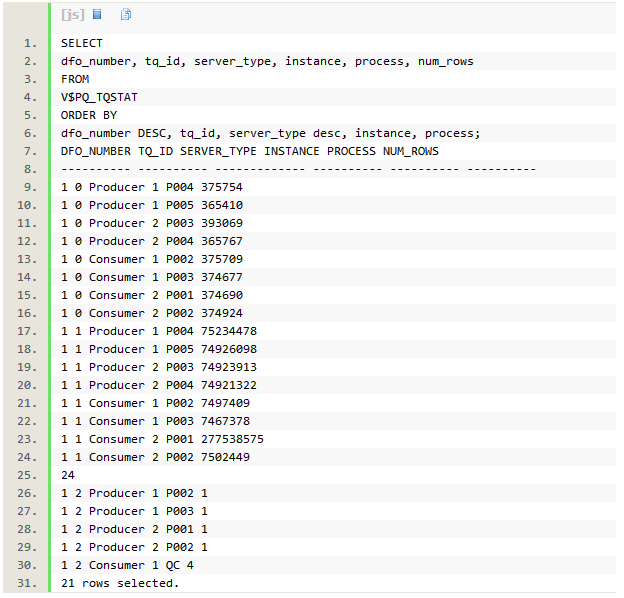Click line number 25 in the gutter
This screenshot has height=598, width=624.
tap(27, 475)
